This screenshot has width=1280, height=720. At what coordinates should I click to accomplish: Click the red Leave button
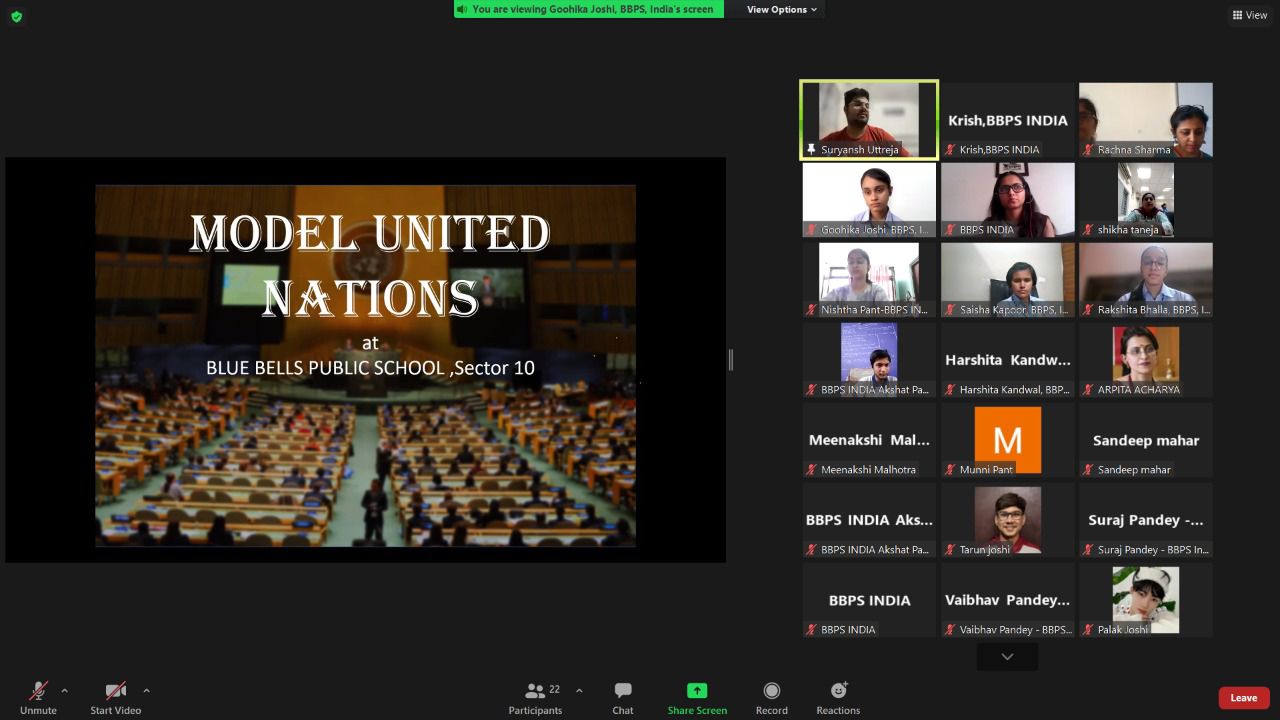click(x=1243, y=697)
